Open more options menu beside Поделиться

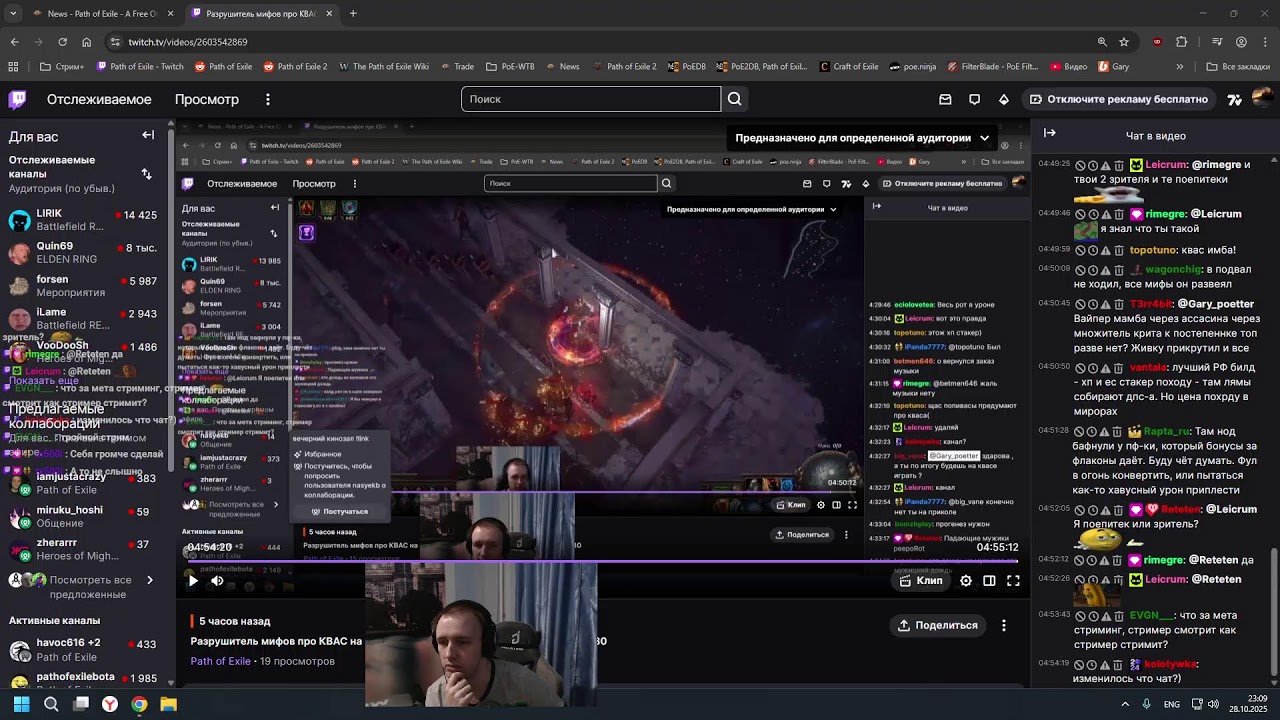click(1004, 625)
